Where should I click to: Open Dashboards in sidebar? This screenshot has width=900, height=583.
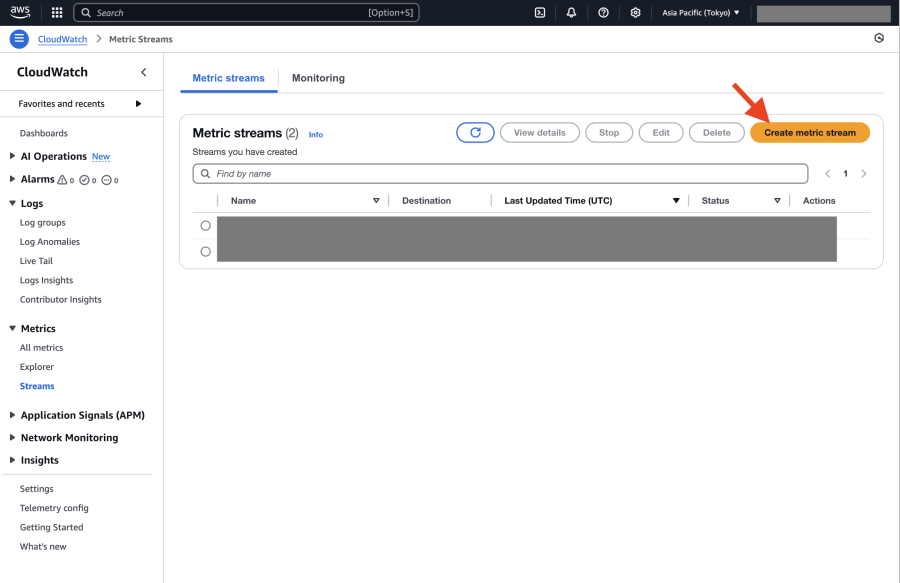pos(44,133)
